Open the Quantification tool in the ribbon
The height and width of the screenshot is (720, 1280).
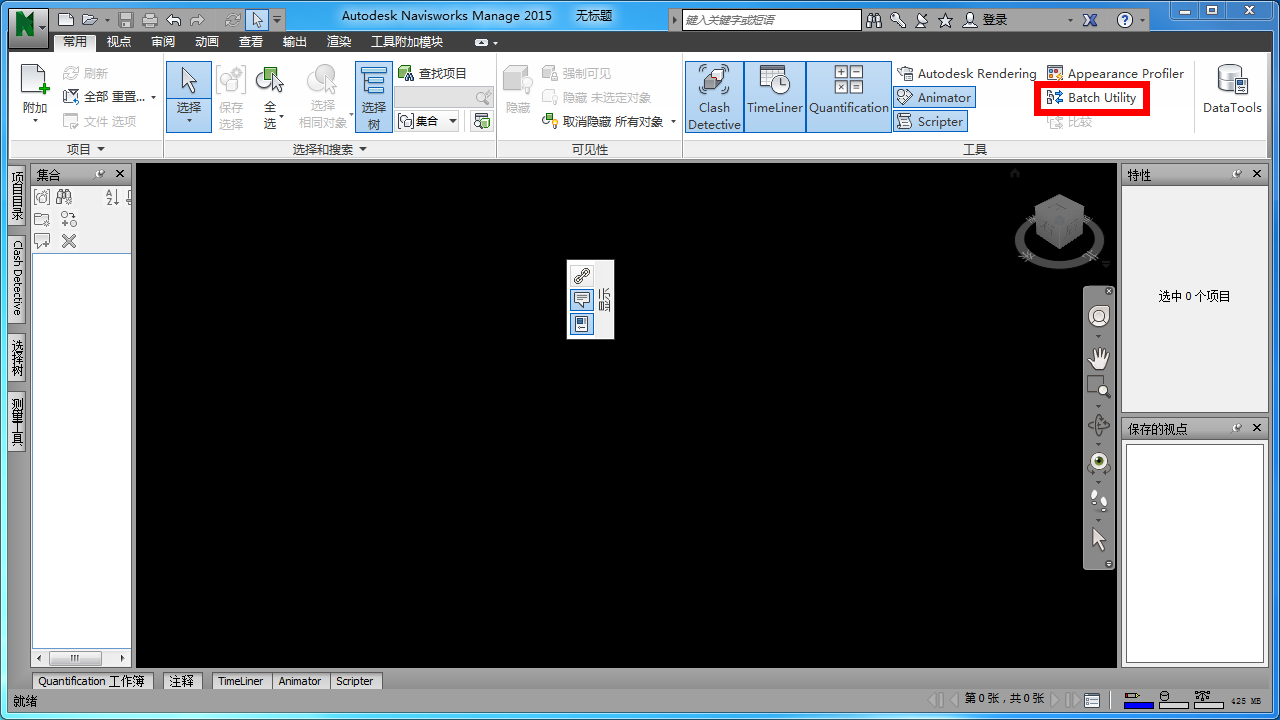[x=849, y=97]
